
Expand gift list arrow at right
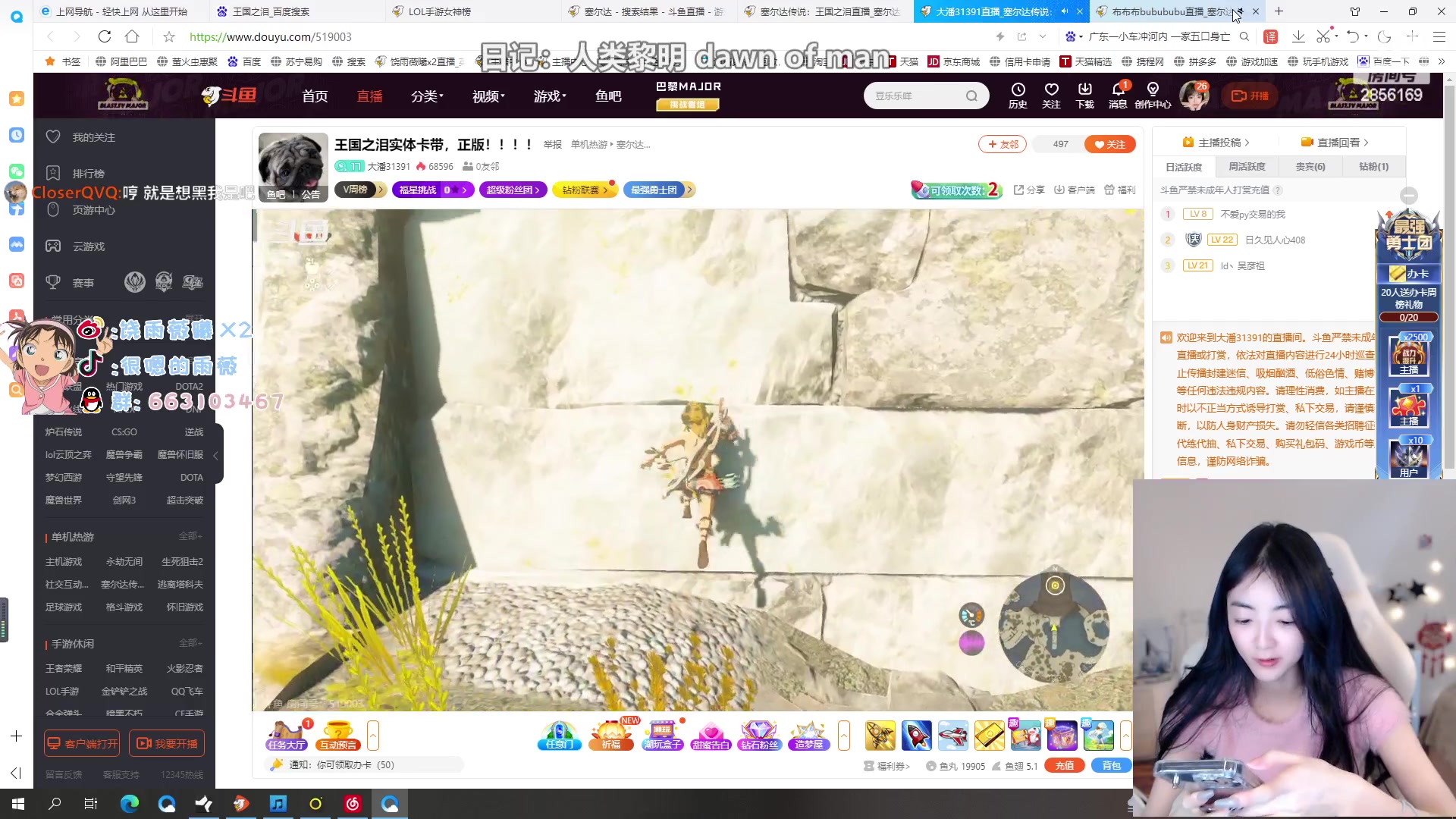1126,736
